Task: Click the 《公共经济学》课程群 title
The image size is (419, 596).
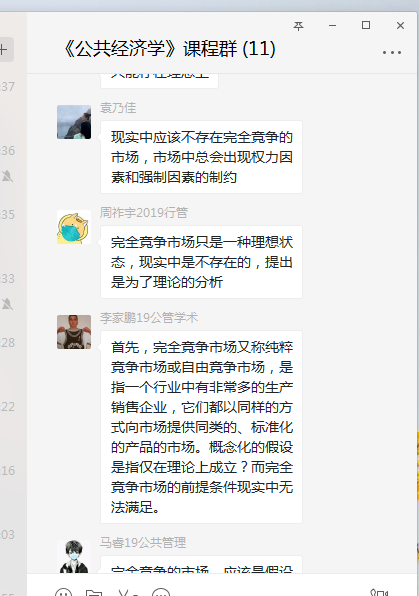Action: tap(169, 49)
